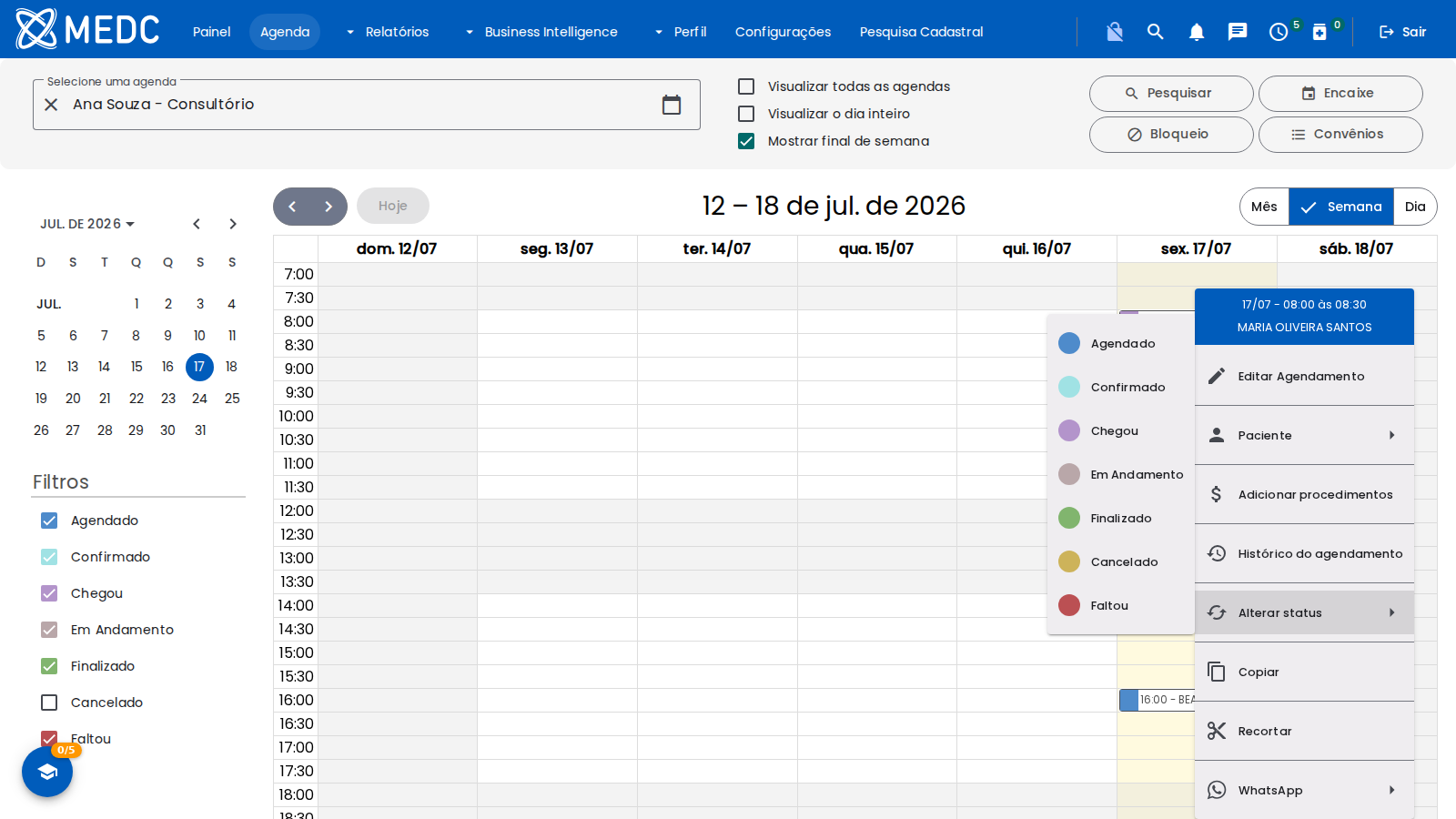Click the Bloqueio button

click(x=1171, y=135)
